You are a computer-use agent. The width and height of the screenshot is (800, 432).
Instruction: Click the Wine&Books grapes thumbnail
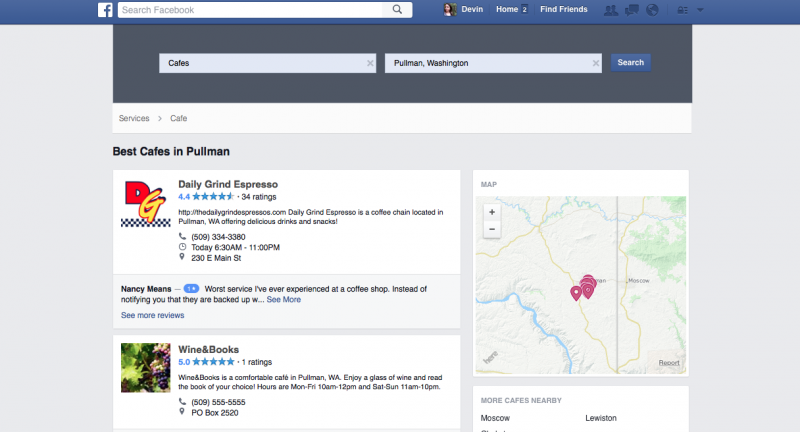pyautogui.click(x=145, y=368)
